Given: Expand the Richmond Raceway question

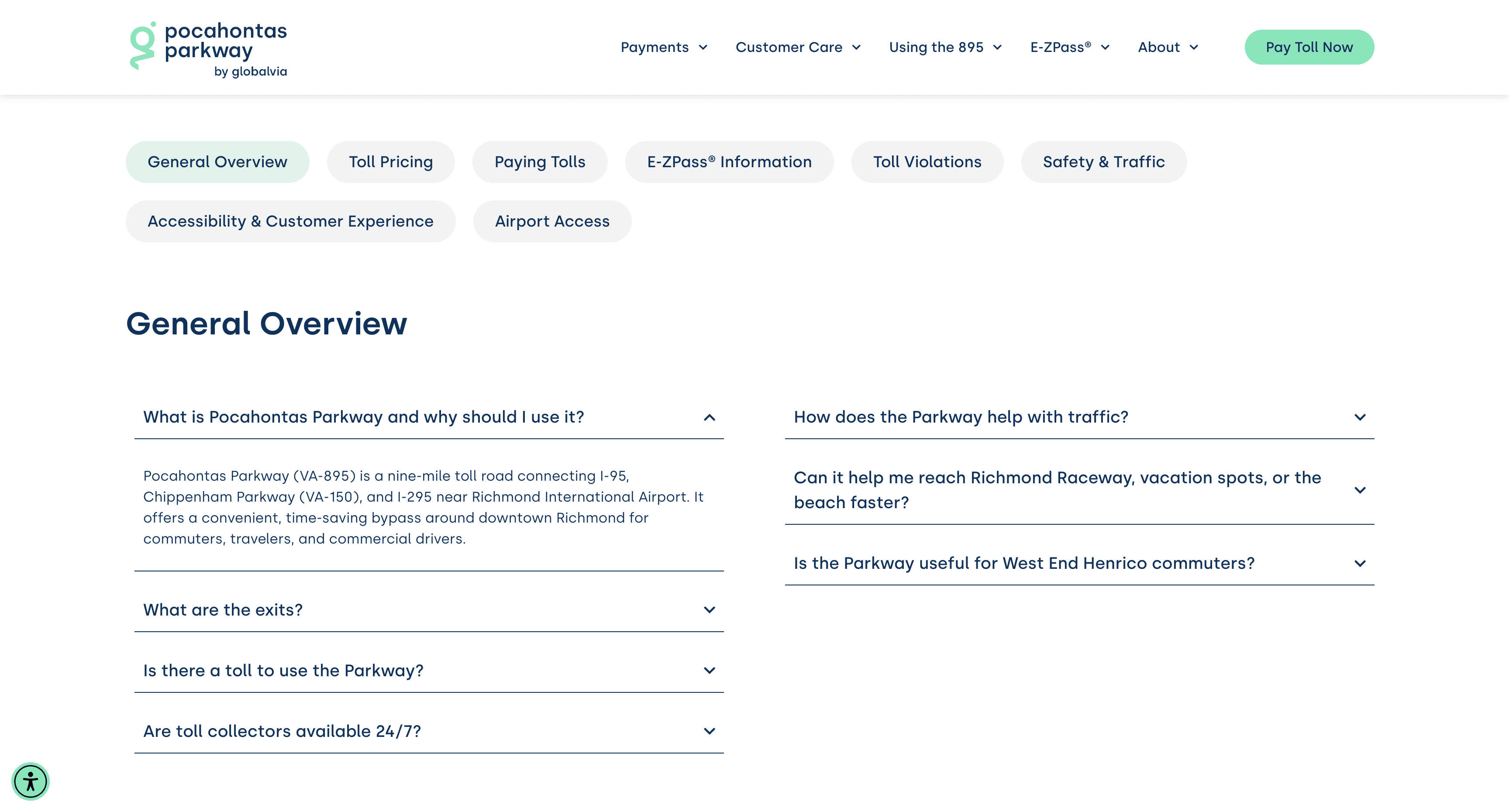Looking at the screenshot, I should pyautogui.click(x=1079, y=490).
